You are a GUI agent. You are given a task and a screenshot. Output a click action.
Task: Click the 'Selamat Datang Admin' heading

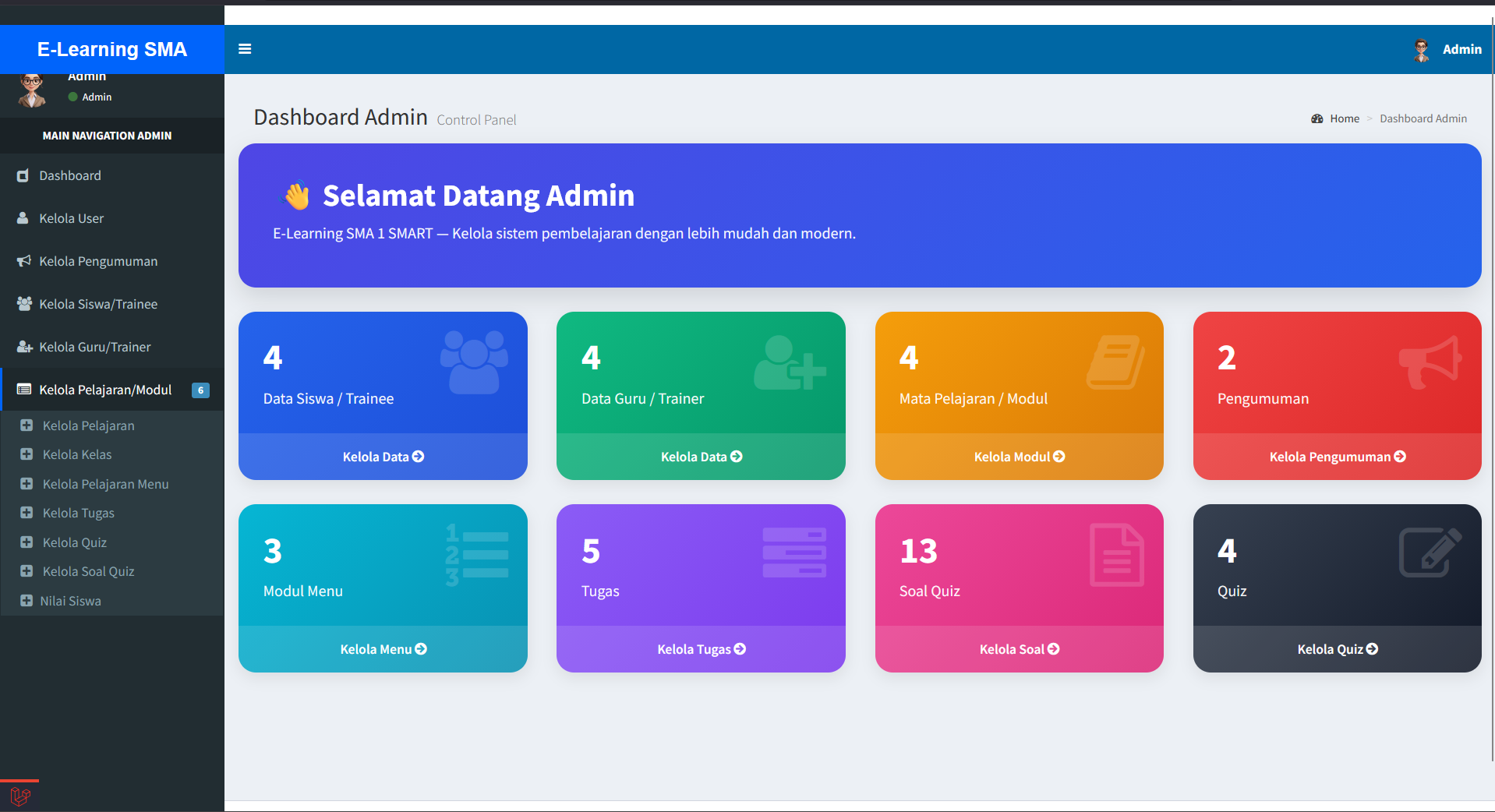[x=479, y=196]
